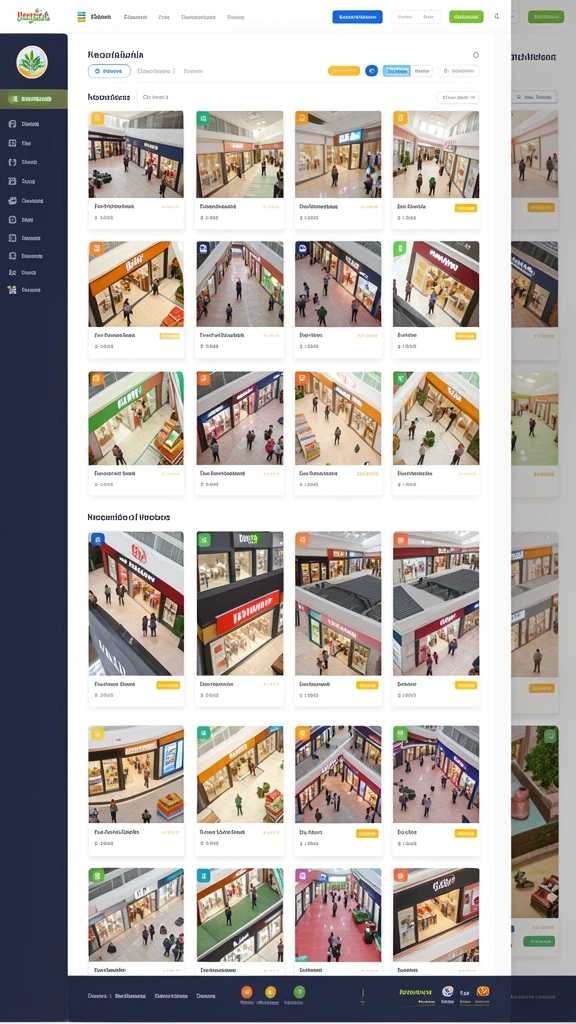Click the round plant logo in the sidebar
576x1024 pixels.
click(x=32, y=62)
